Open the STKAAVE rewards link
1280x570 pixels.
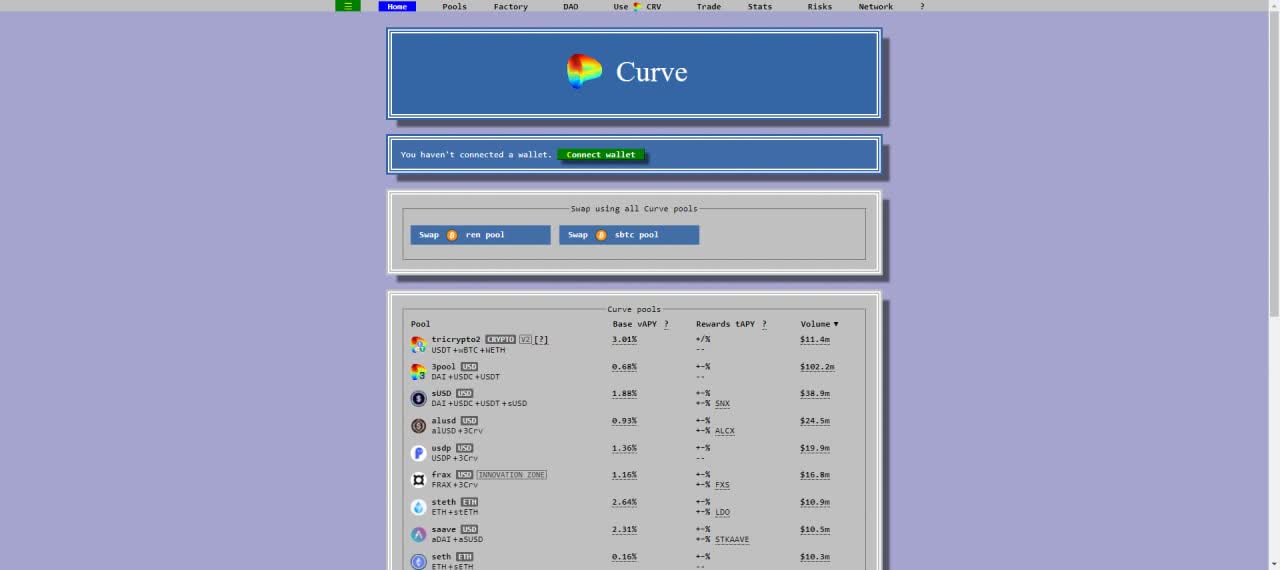click(x=732, y=539)
